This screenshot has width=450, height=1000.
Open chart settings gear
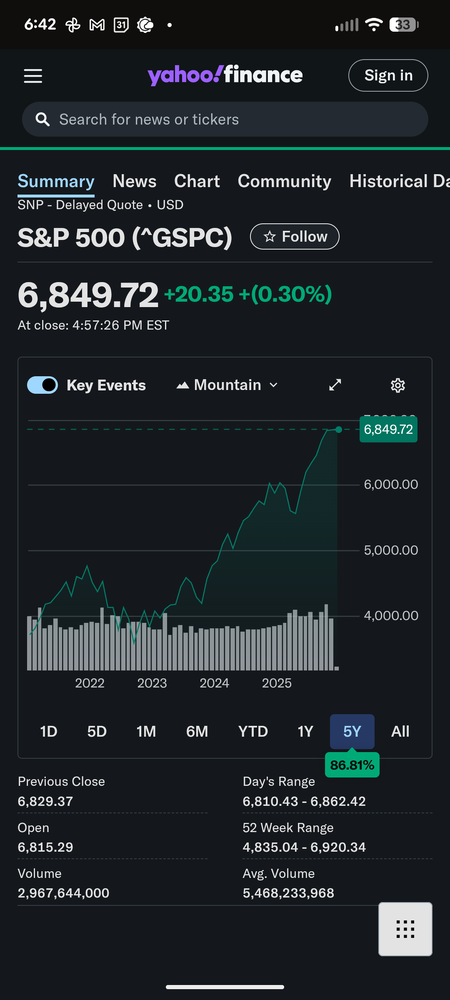pos(398,385)
